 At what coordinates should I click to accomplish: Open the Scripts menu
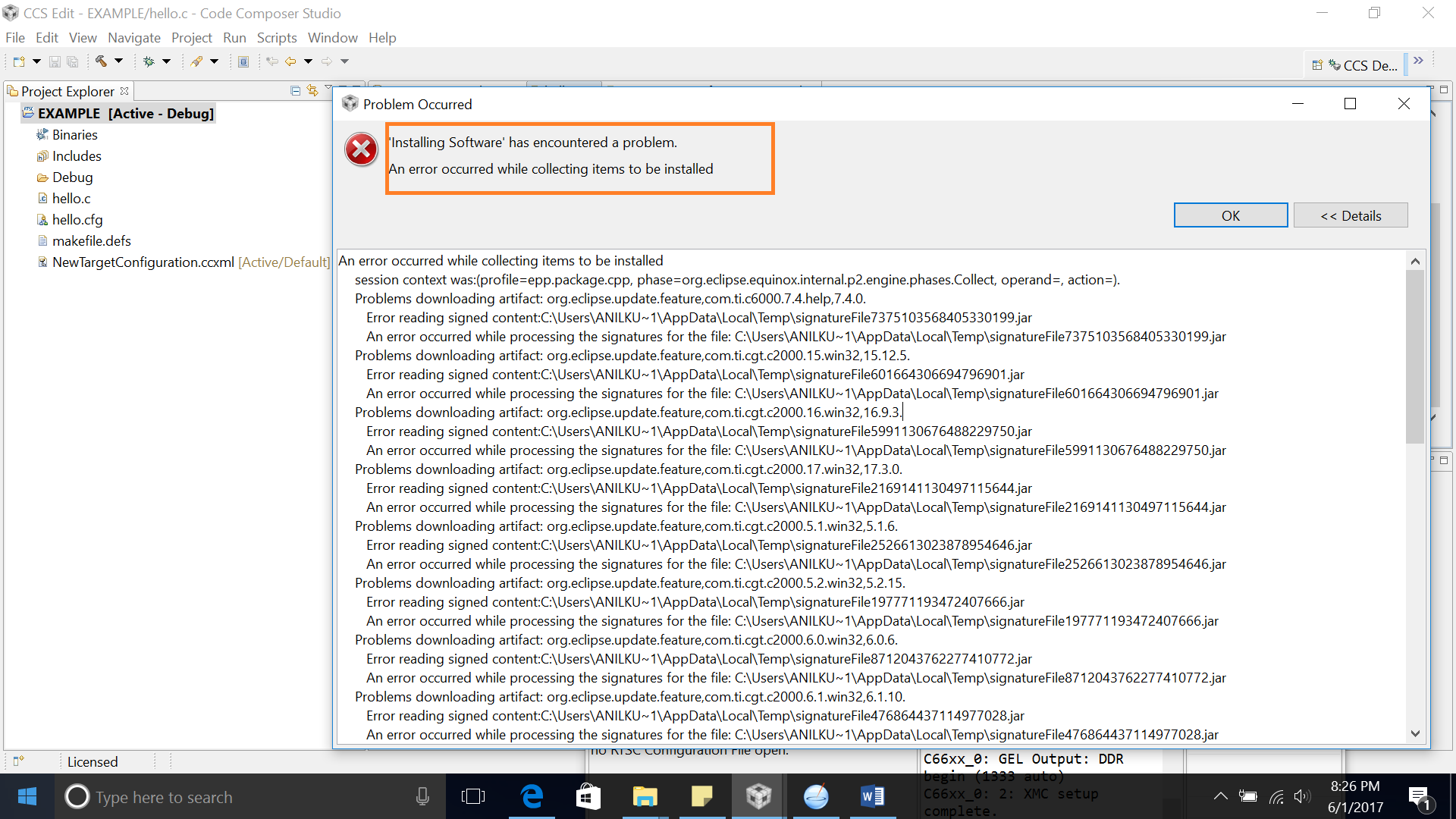click(277, 38)
